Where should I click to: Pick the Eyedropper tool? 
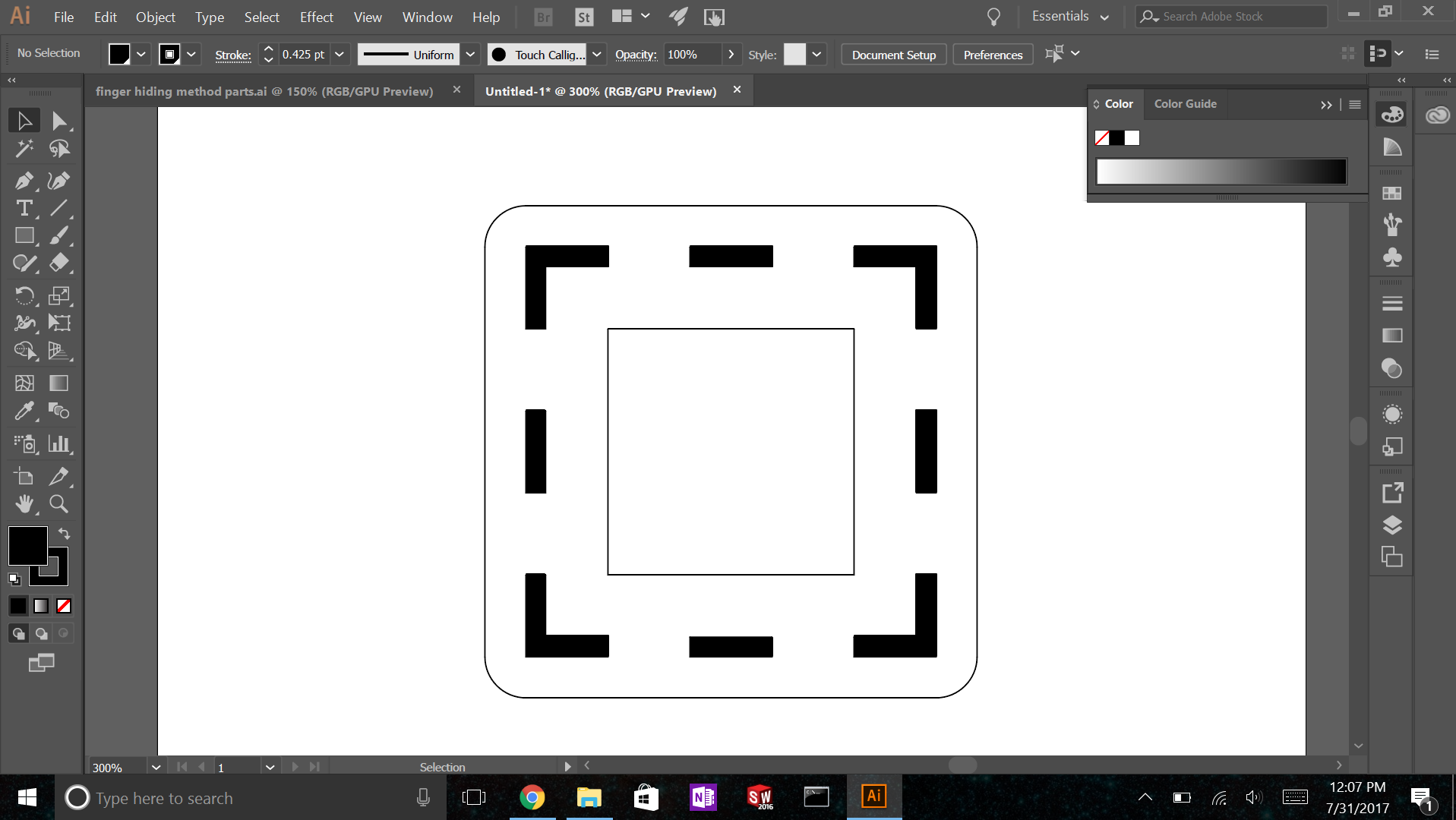click(24, 411)
